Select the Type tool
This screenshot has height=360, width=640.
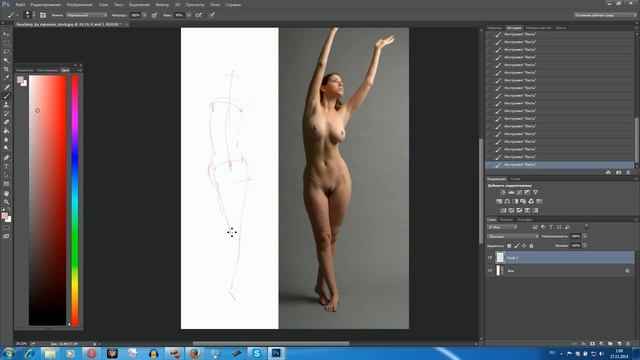[x=6, y=167]
